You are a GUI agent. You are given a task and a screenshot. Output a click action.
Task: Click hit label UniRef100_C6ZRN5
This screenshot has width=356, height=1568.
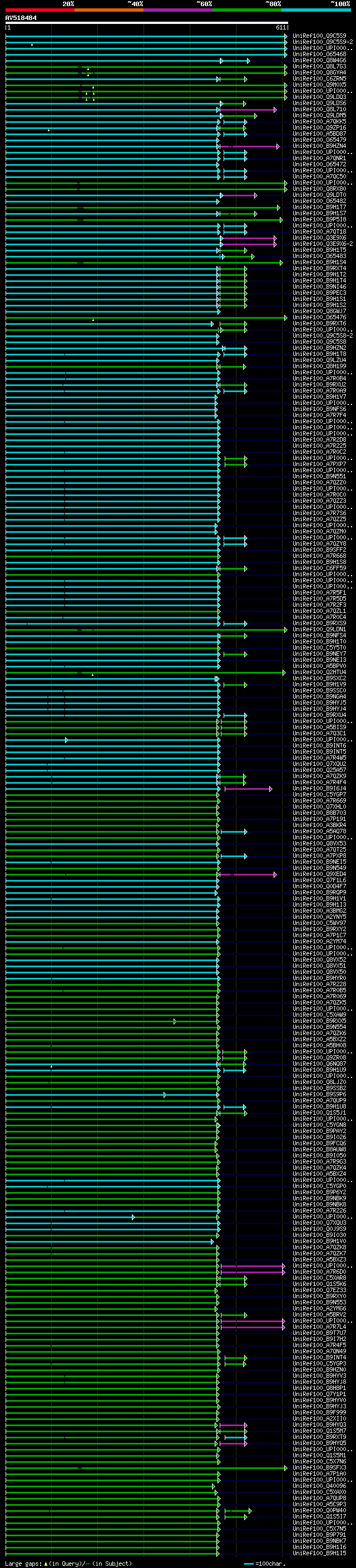click(x=319, y=78)
